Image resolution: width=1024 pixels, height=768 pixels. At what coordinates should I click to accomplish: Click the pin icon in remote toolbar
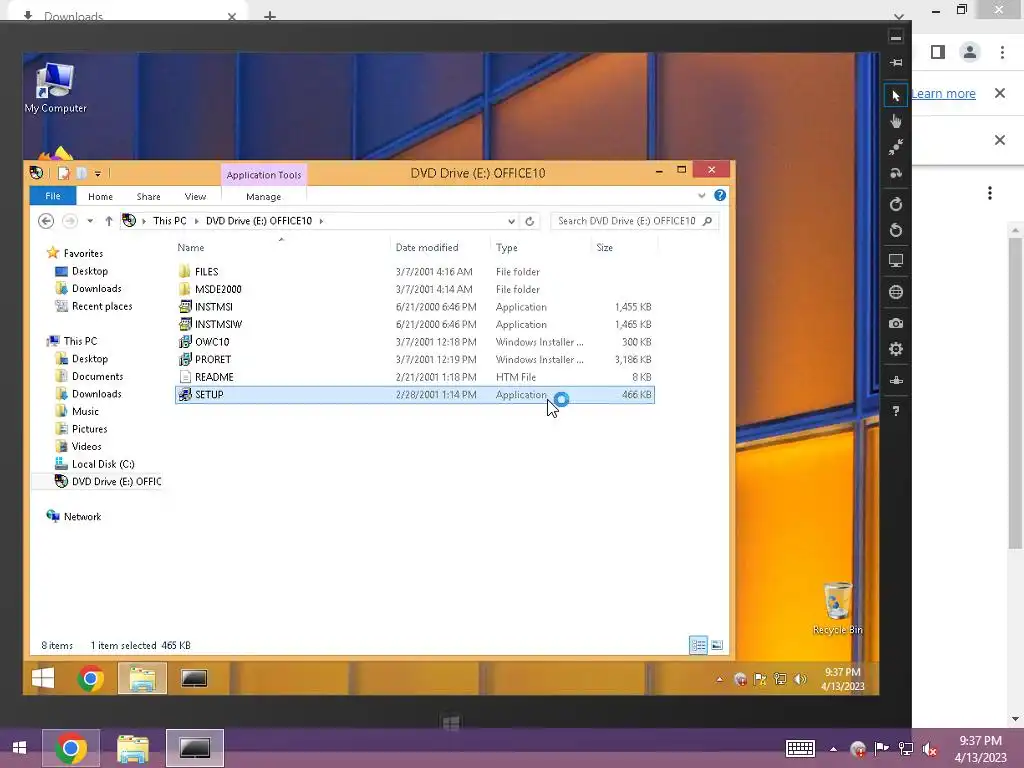895,63
